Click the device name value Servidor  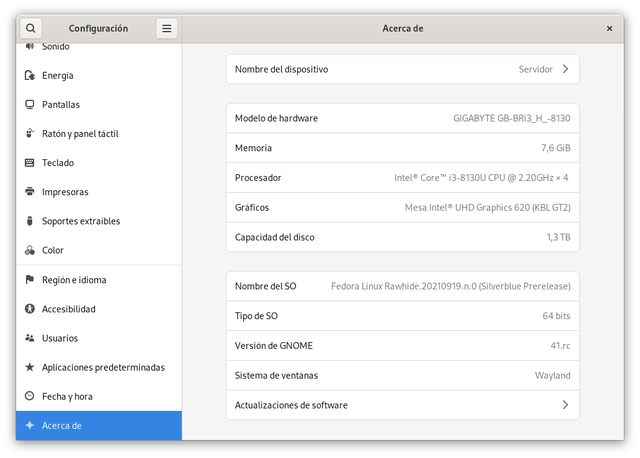[536, 69]
